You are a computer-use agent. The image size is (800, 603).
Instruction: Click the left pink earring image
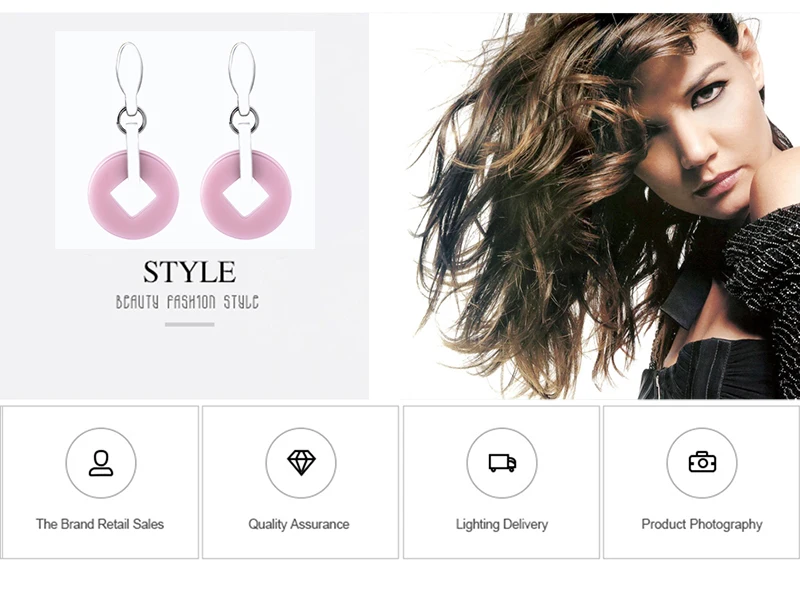point(132,140)
